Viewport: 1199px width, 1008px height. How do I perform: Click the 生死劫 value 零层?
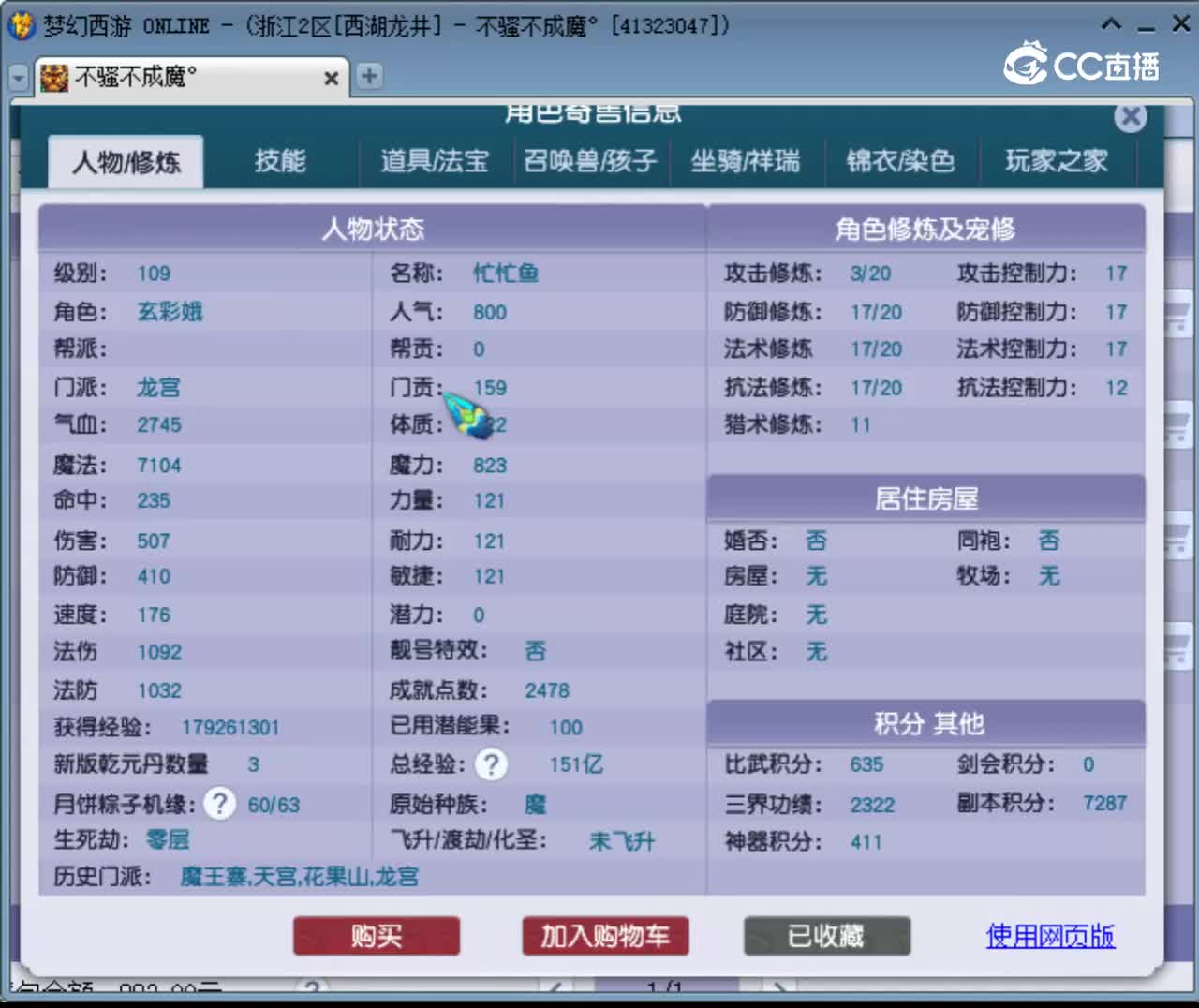pos(168,839)
